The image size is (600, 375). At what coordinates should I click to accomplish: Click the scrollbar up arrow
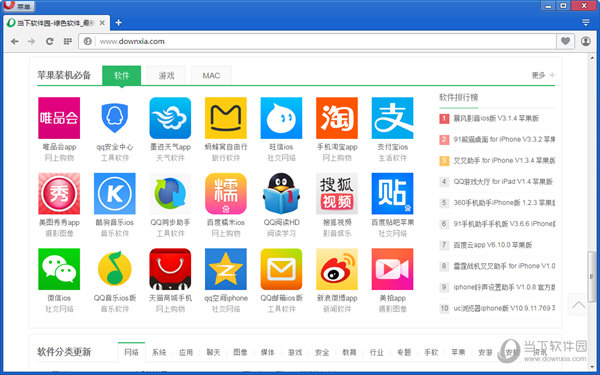592,58
